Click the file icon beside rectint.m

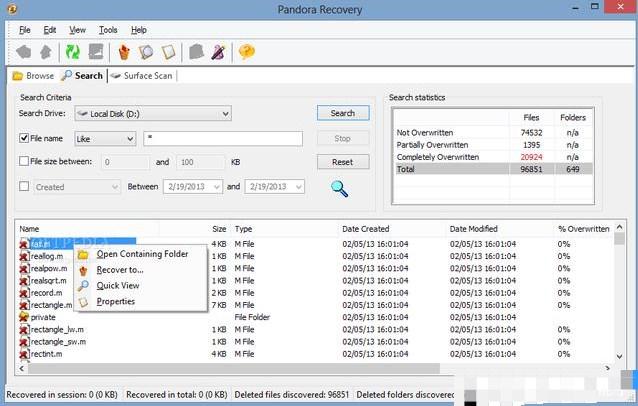[x=24, y=354]
